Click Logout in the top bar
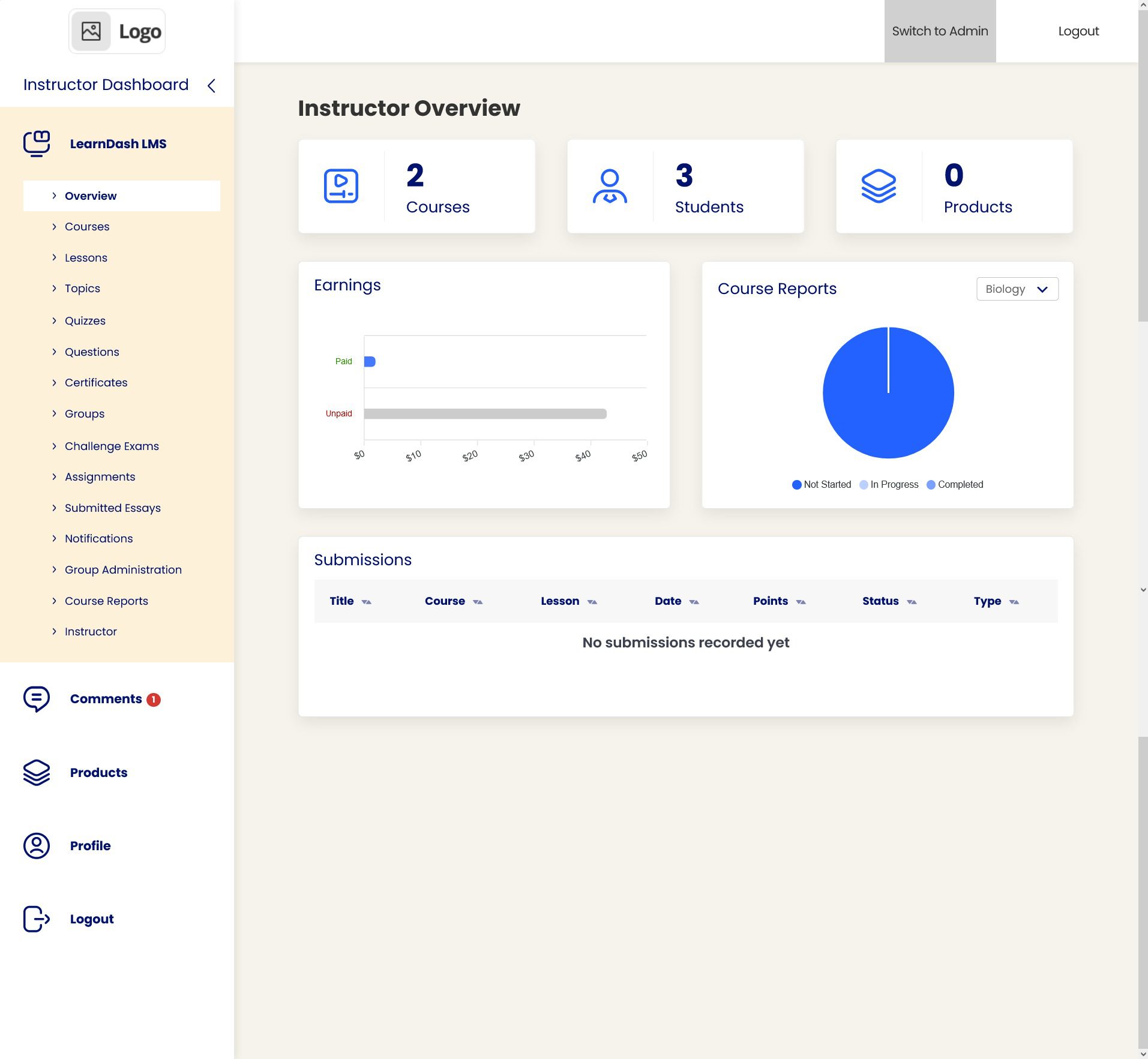Viewport: 1148px width, 1059px height. point(1078,31)
